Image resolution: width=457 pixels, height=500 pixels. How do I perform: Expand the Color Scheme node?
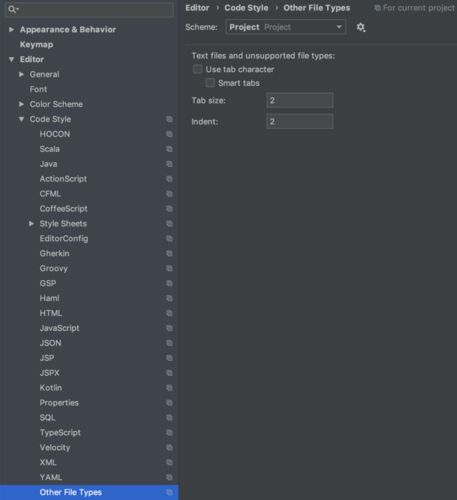click(21, 104)
